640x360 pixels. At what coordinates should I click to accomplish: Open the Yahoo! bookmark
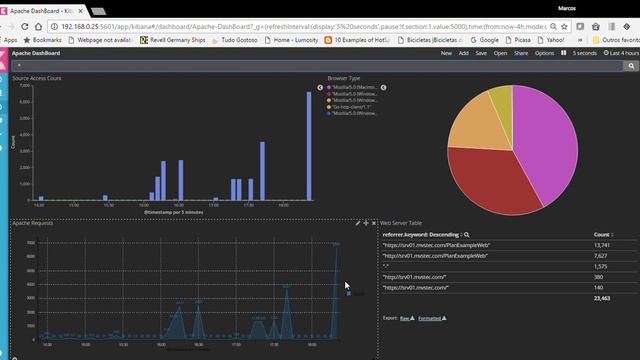point(551,40)
